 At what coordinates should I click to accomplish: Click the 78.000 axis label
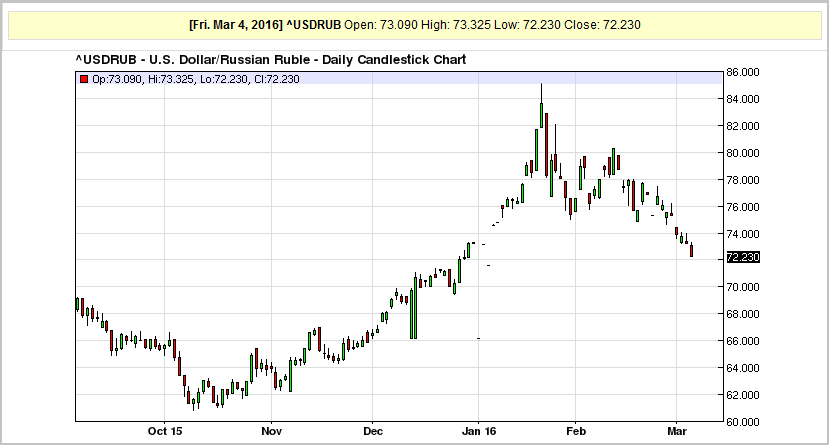pos(743,180)
